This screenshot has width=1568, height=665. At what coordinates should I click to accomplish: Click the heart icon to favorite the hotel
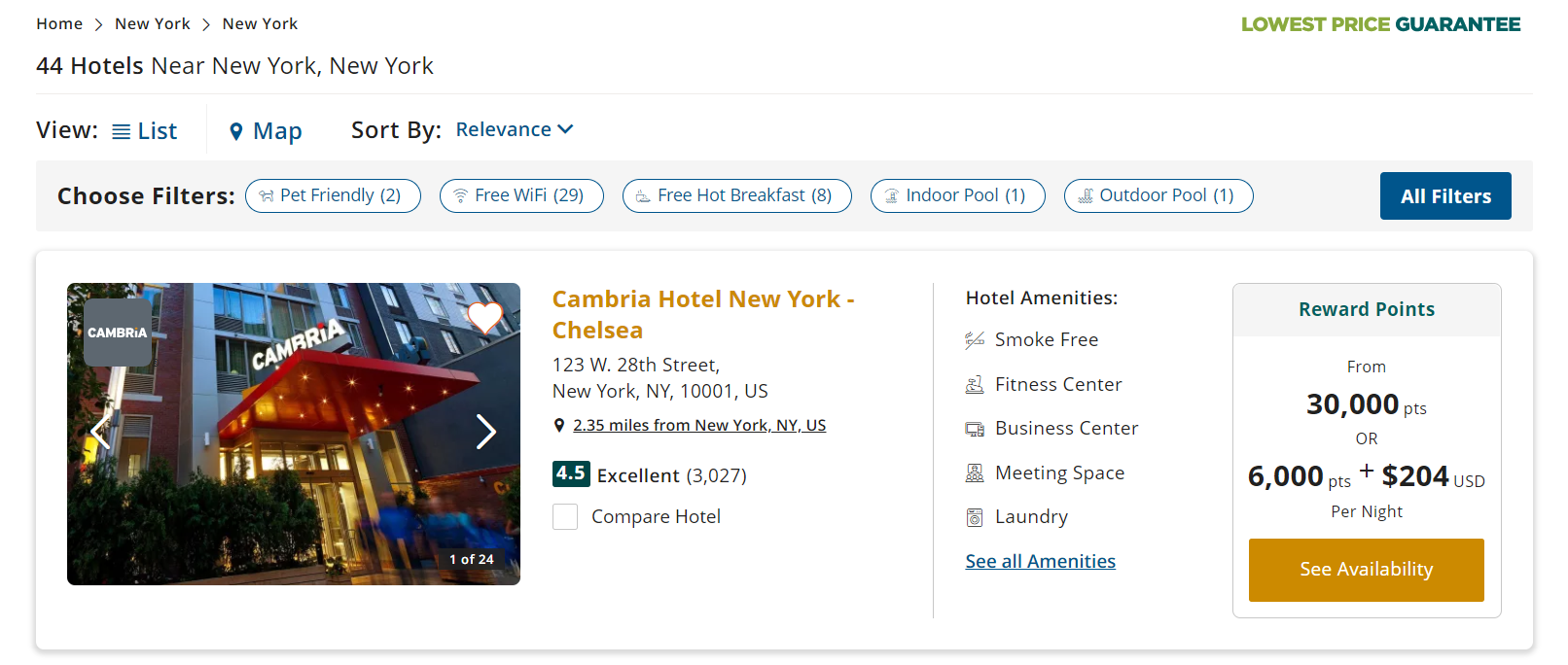(484, 317)
